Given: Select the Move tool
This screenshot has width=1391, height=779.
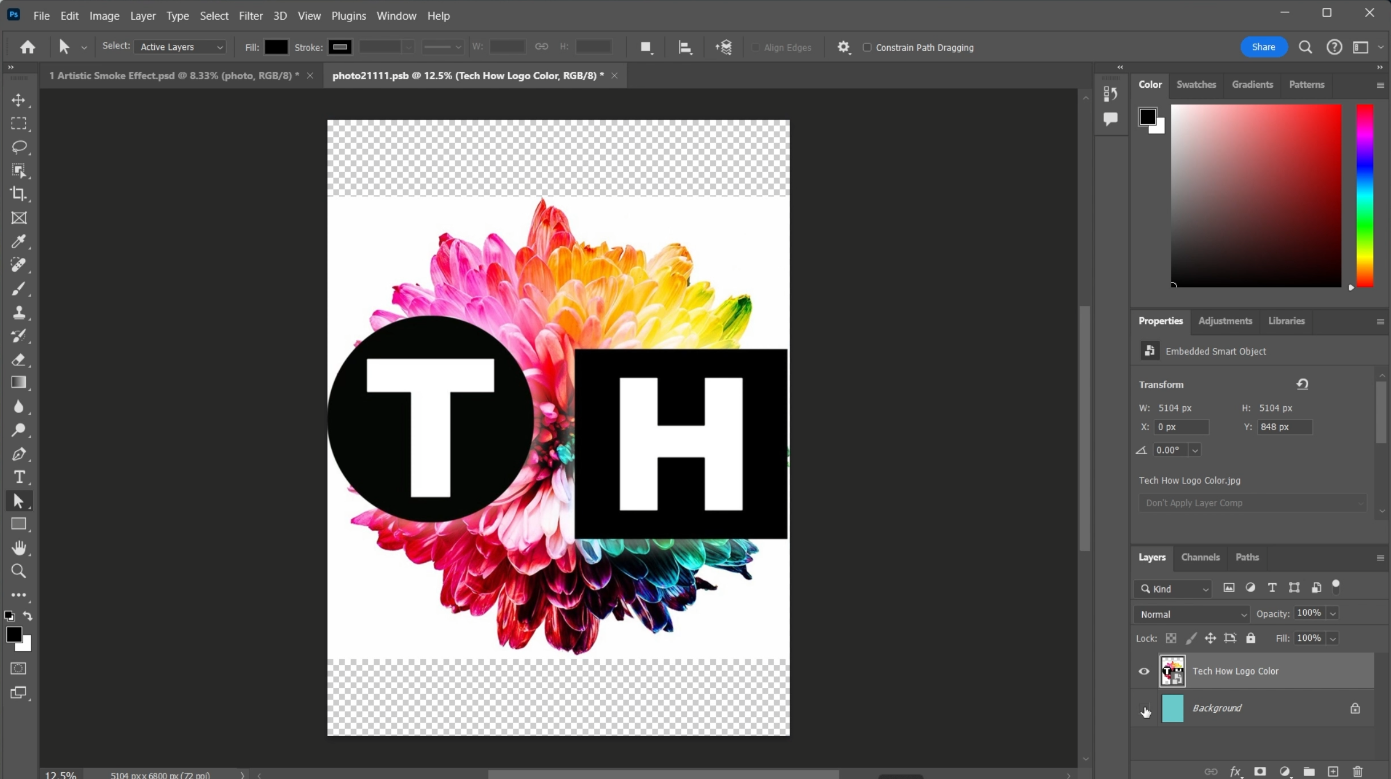Looking at the screenshot, I should click(18, 100).
